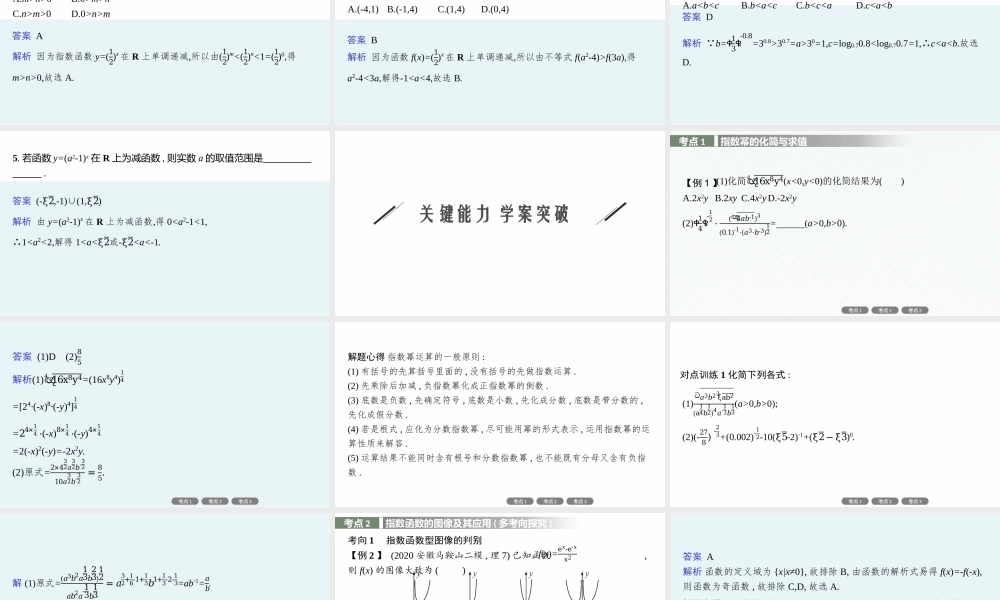Expand the 考点2 指数函数的图像及其应用 section header
The height and width of the screenshot is (600, 1000).
[x=420, y=521]
